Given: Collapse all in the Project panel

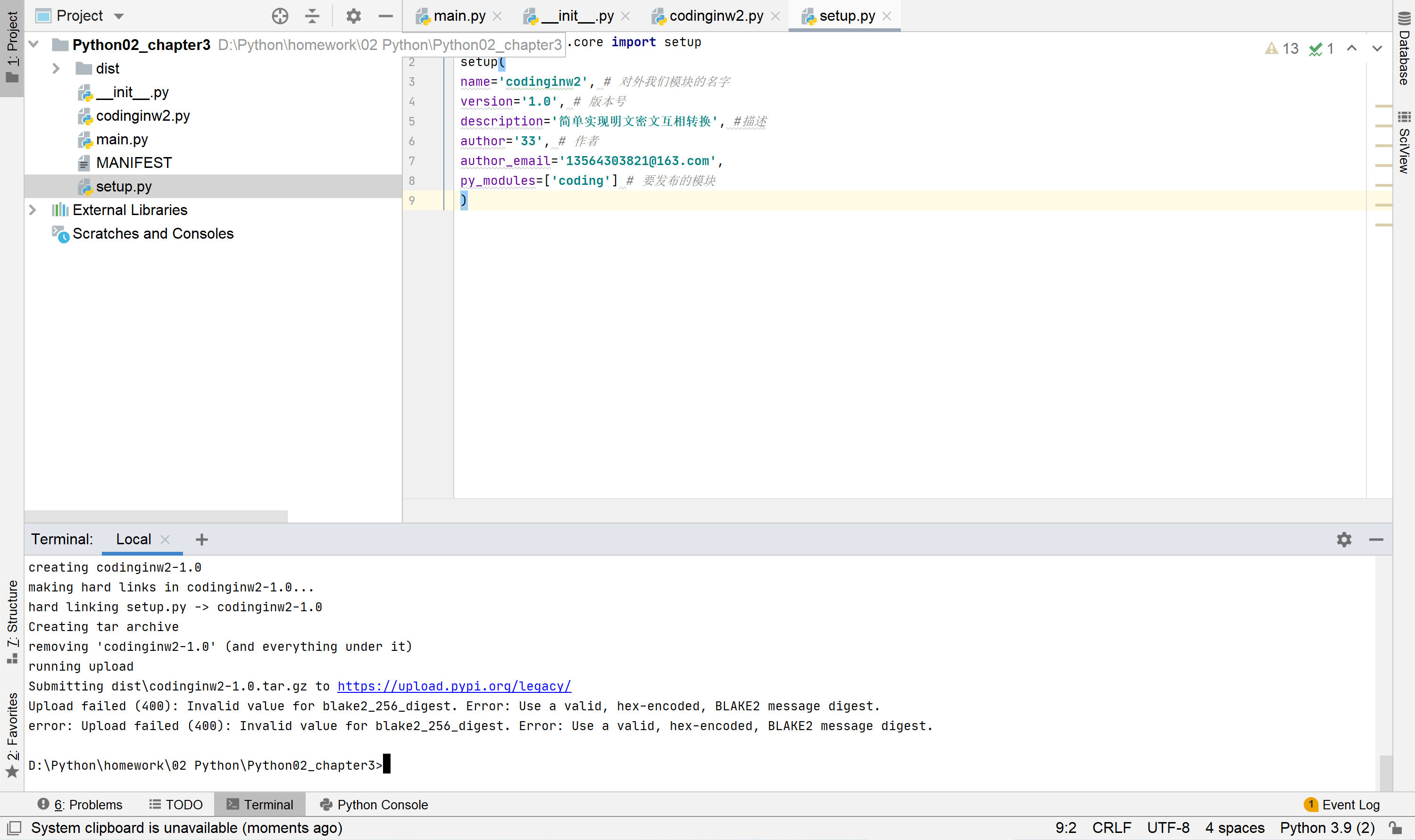Looking at the screenshot, I should pyautogui.click(x=312, y=16).
